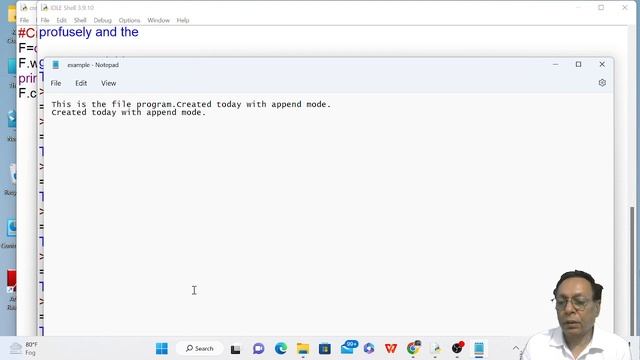Click the Notepad app icon in its title bar
Screen dimensions: 640x360
click(x=56, y=65)
